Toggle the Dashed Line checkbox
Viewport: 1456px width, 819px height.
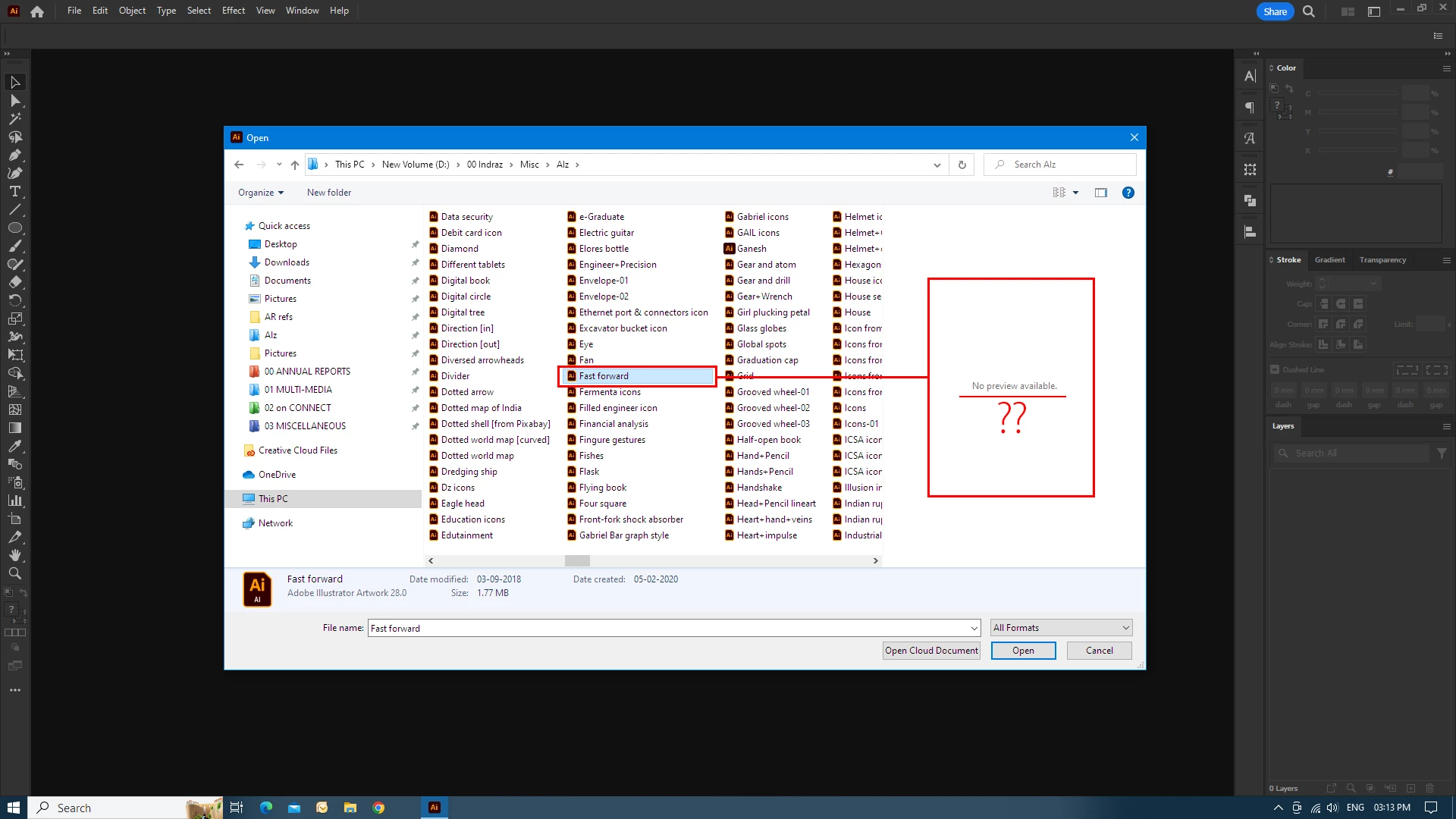(1275, 370)
